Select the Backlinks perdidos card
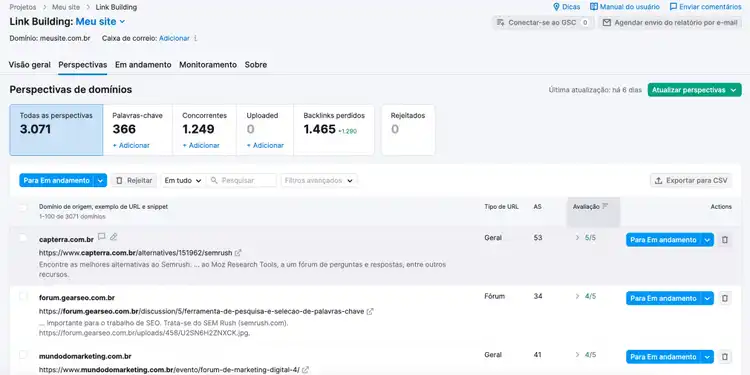Viewport: 750px width, 375px height. (x=334, y=130)
